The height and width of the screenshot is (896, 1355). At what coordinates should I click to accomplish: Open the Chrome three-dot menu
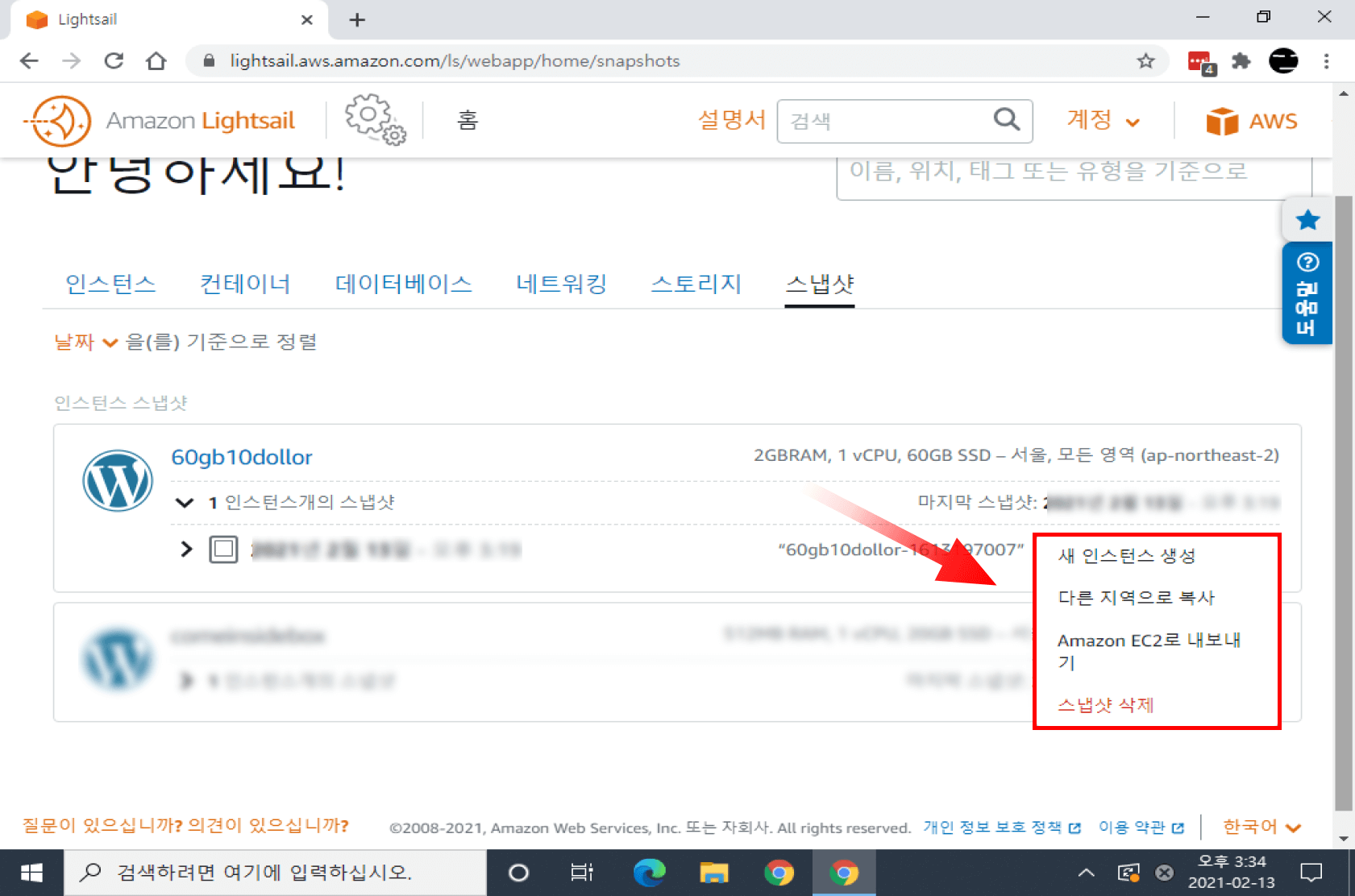[x=1326, y=61]
